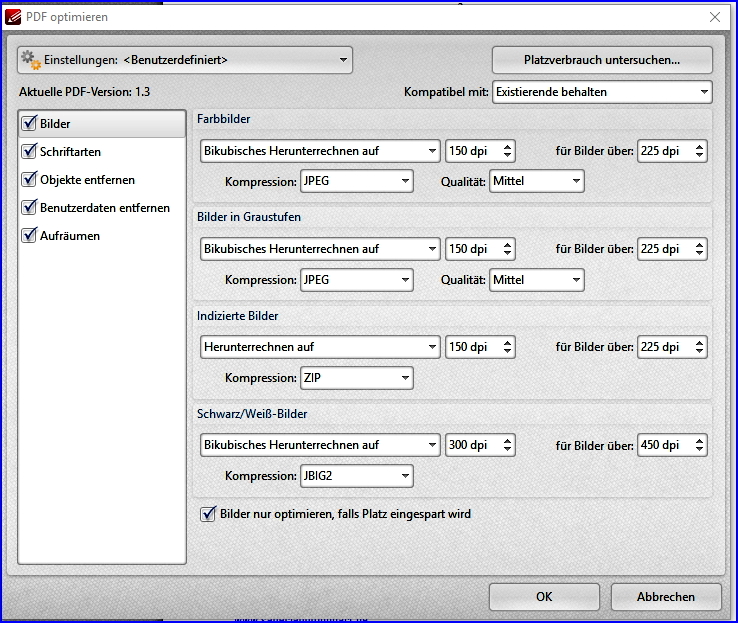Click the gear settings icon beside Einstellungen
Viewport: 738px width, 623px height.
pos(31,60)
